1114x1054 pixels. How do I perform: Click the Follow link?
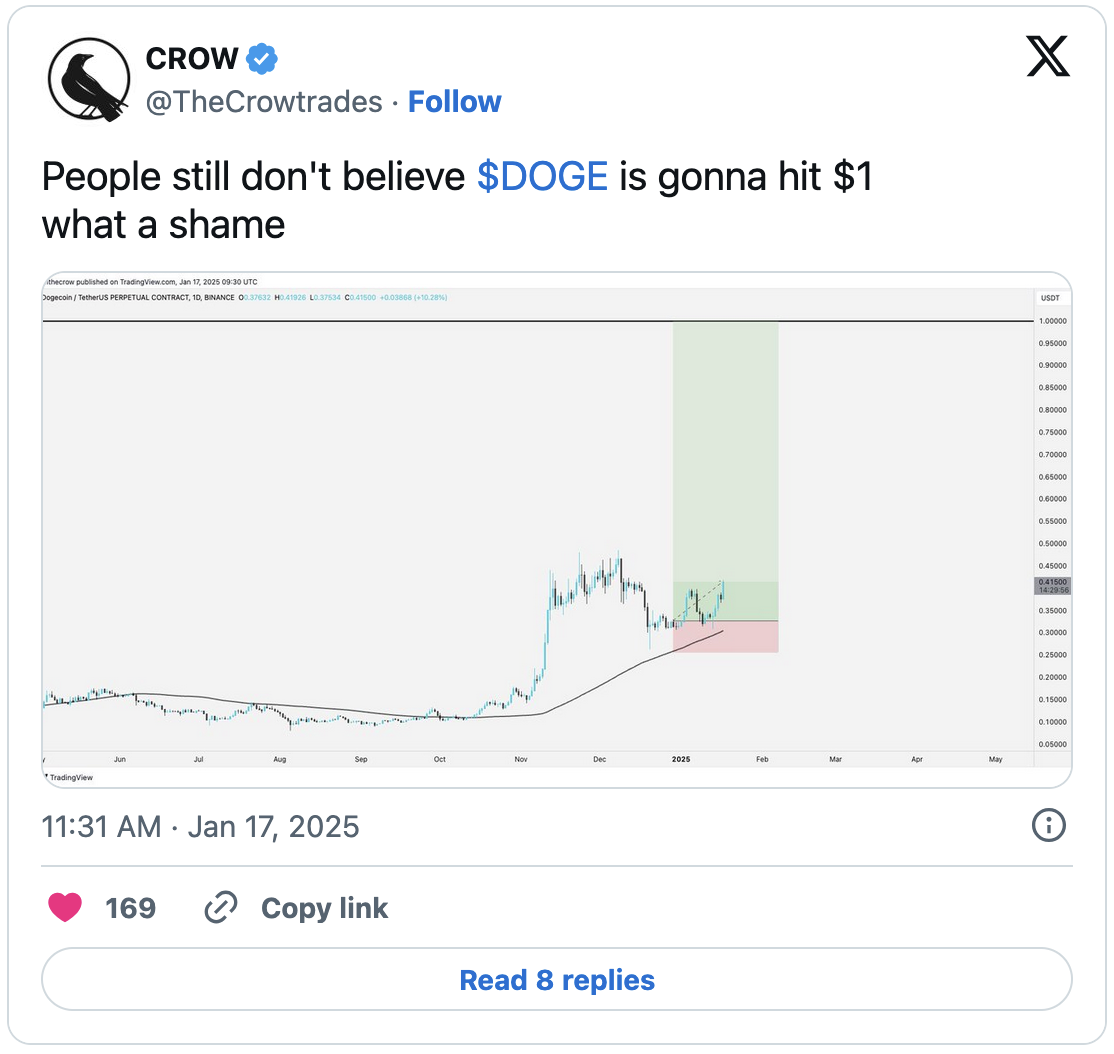[x=455, y=101]
